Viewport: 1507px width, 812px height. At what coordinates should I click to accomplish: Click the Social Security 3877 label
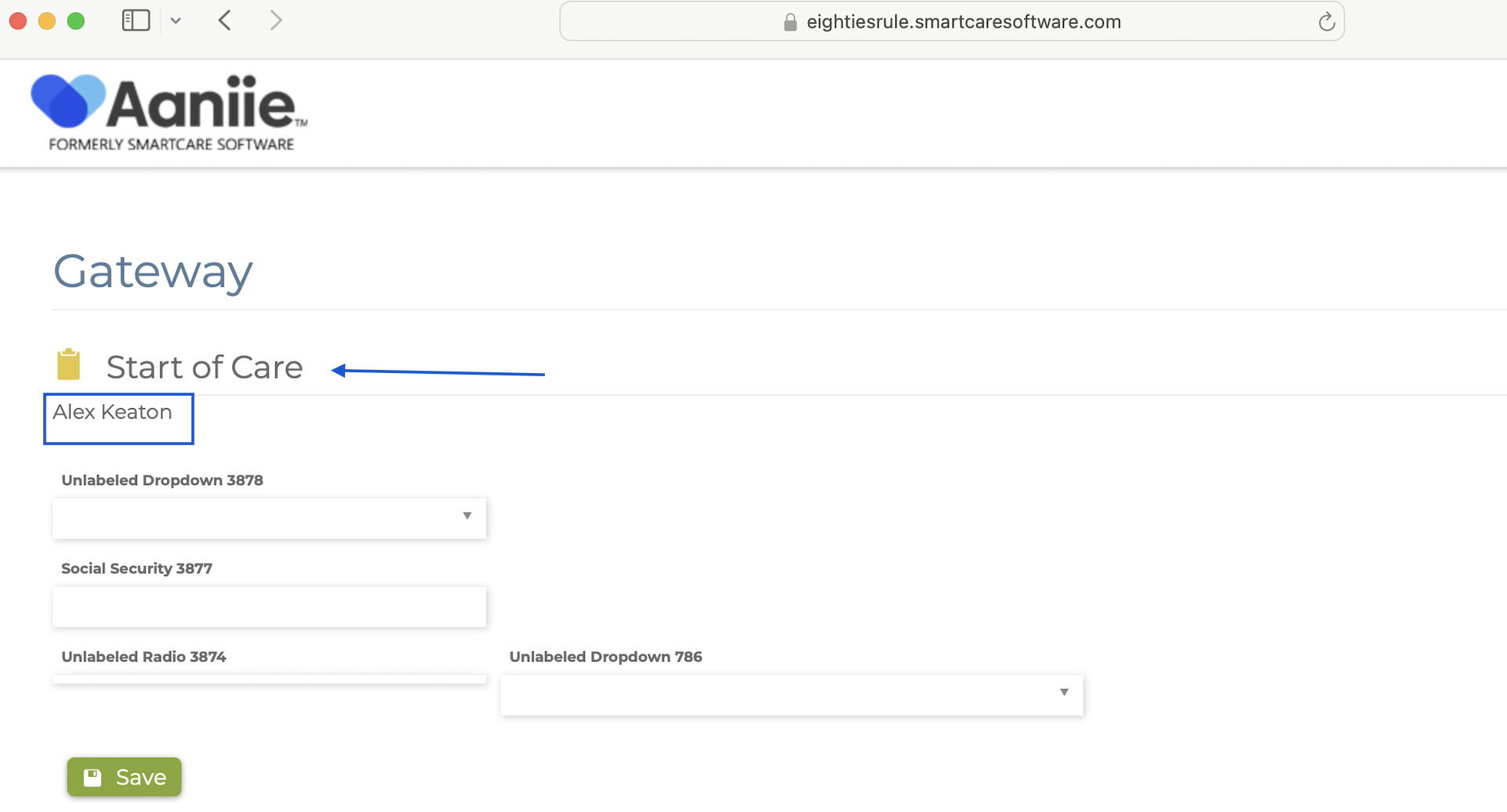pos(136,569)
